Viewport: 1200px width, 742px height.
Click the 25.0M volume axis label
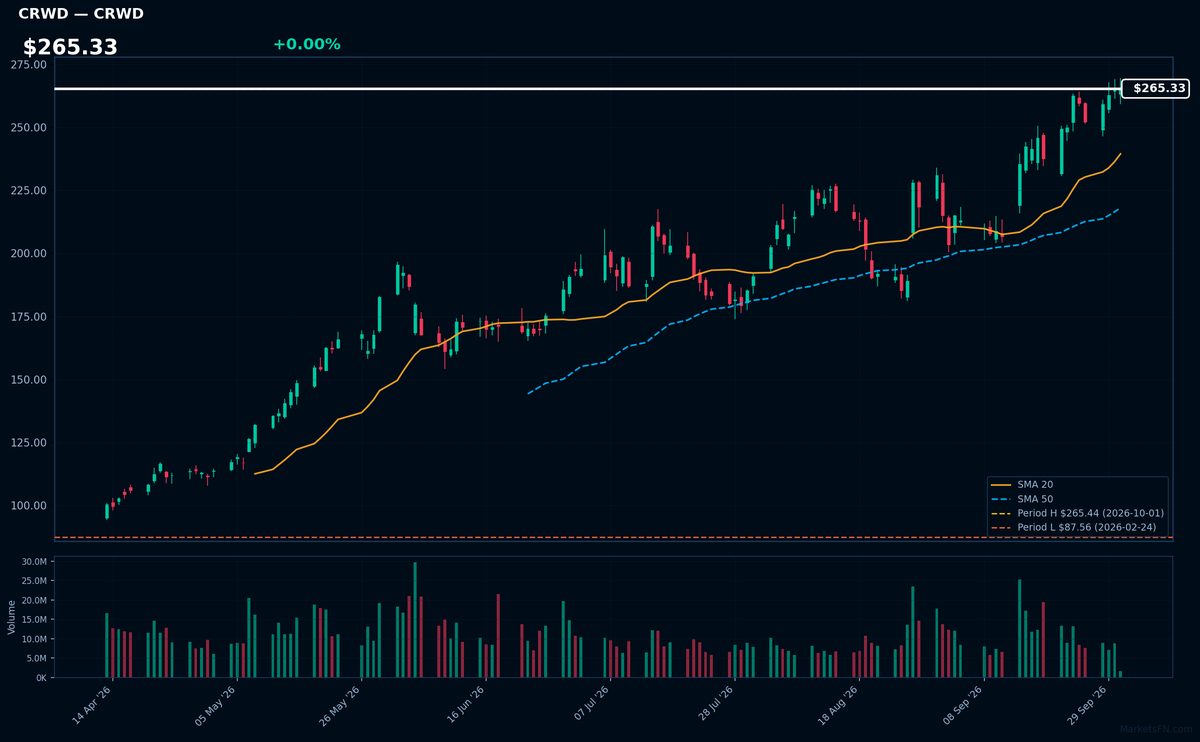coord(34,581)
